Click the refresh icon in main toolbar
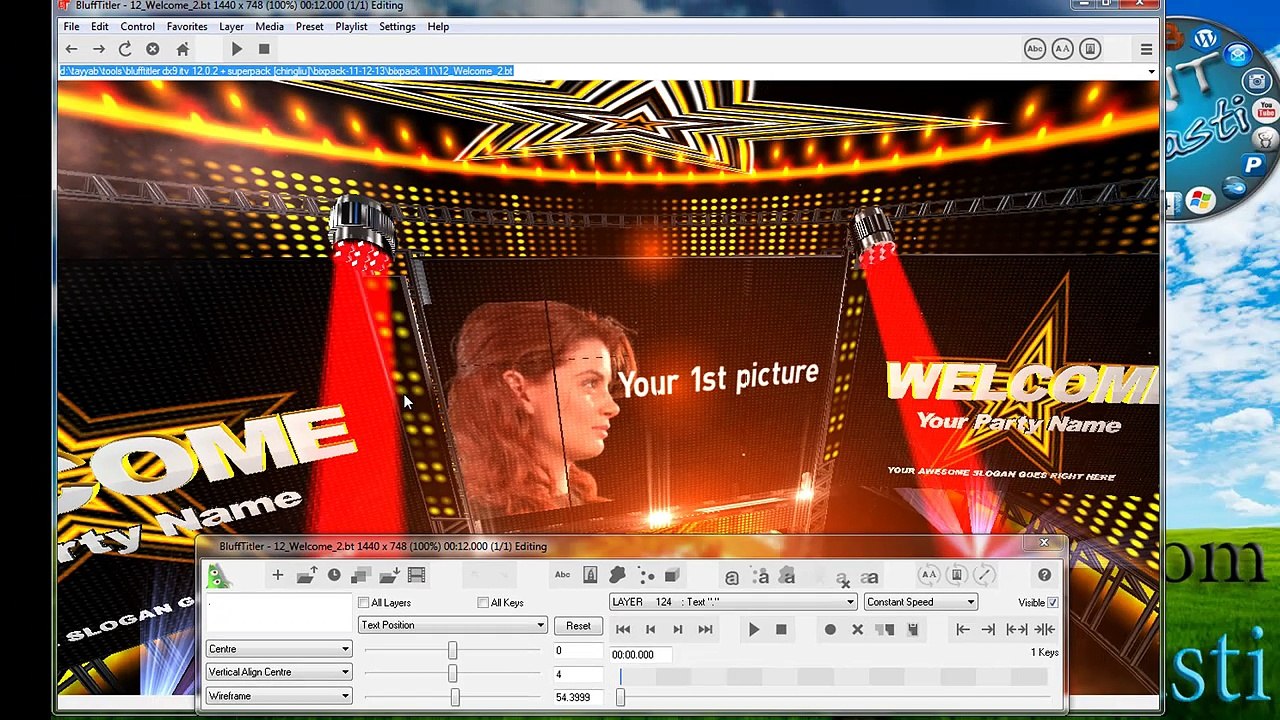 coord(125,49)
